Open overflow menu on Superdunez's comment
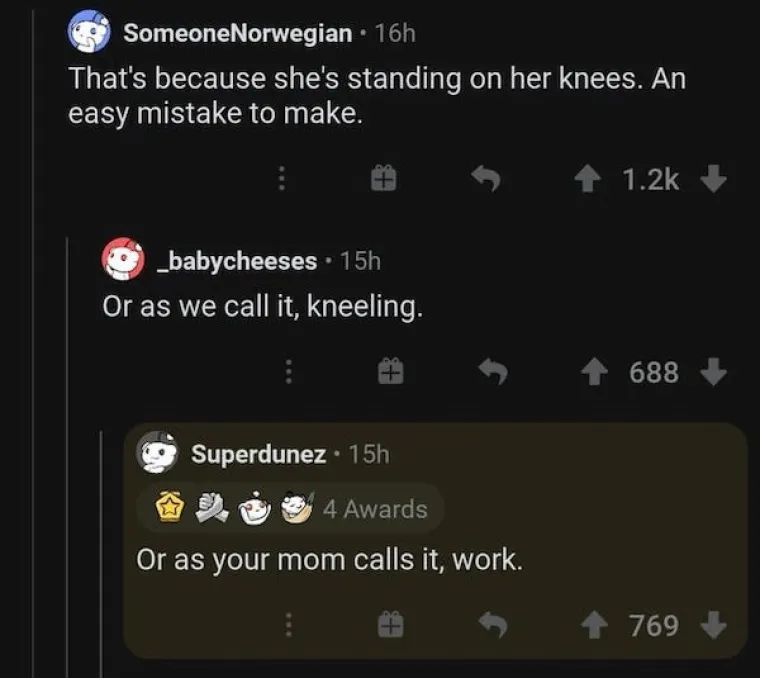Screen dimensions: 760x678 [x=289, y=626]
